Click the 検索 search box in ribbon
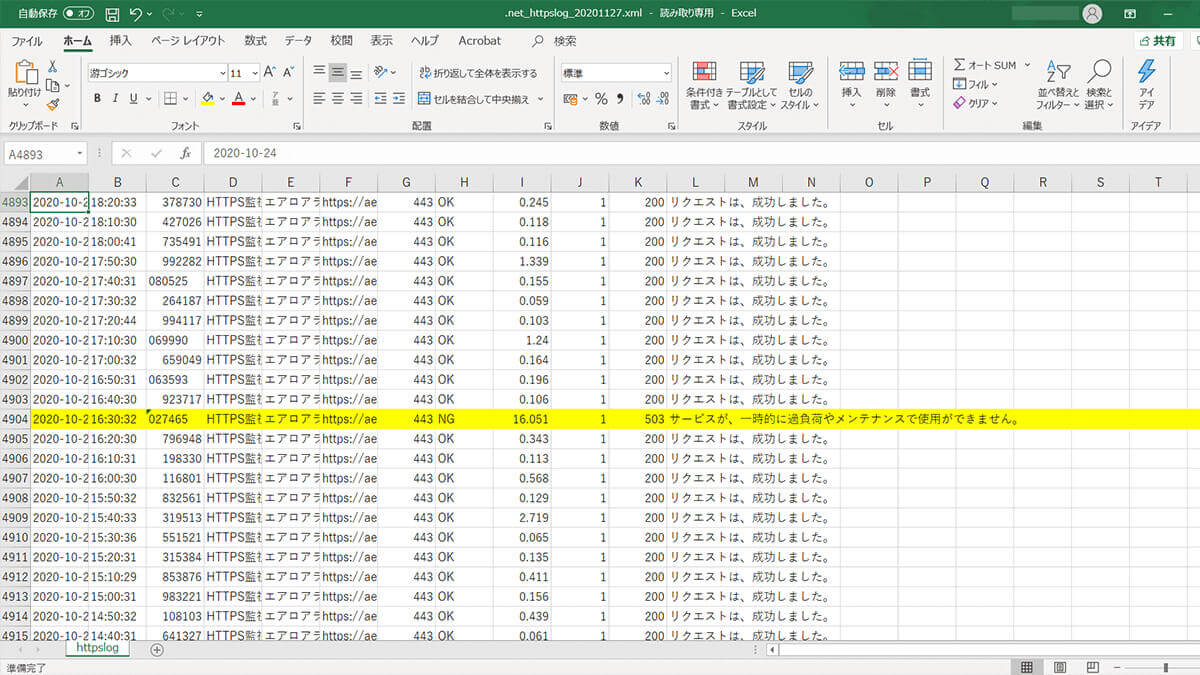 556,41
